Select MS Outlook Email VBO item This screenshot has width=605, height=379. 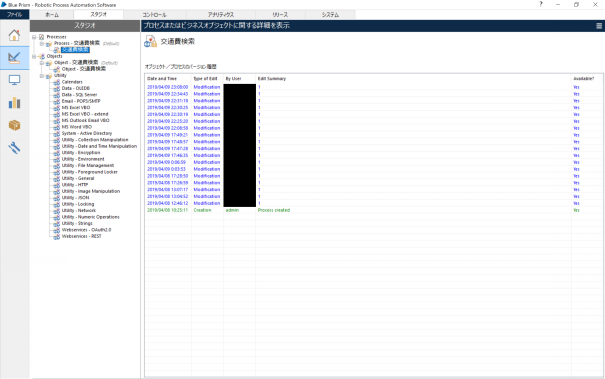[86, 120]
